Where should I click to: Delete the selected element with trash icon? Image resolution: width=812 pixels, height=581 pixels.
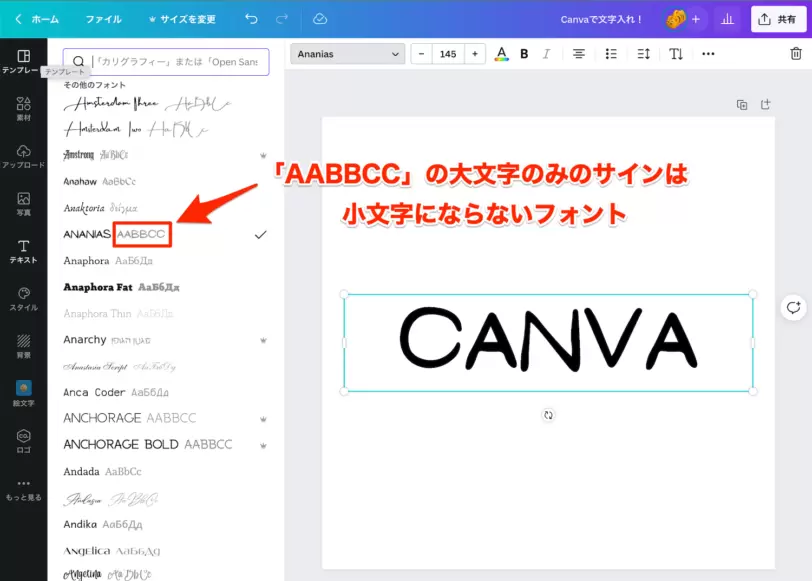tap(796, 53)
